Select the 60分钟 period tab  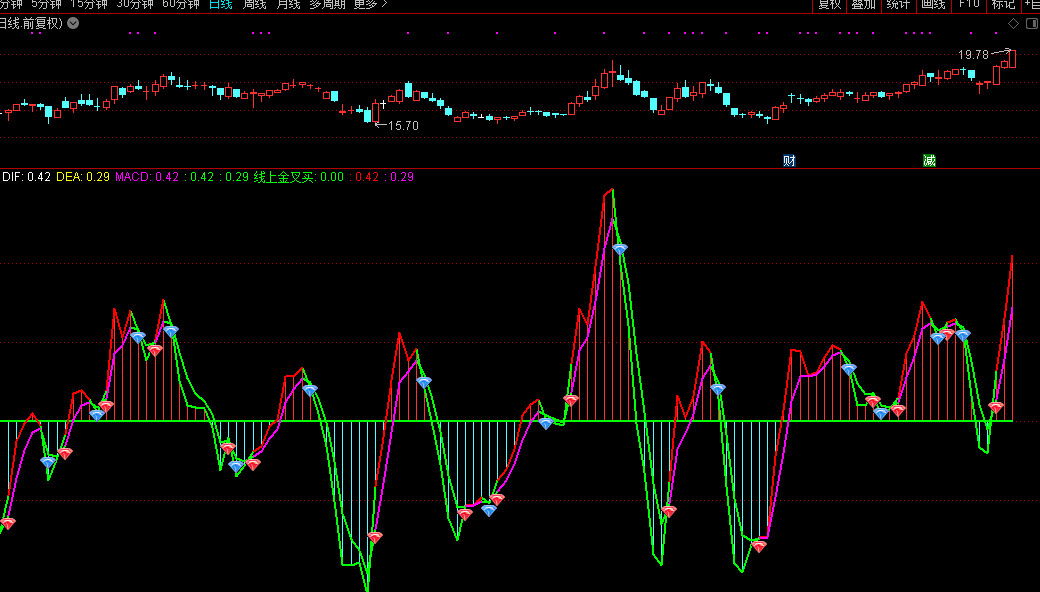point(180,4)
